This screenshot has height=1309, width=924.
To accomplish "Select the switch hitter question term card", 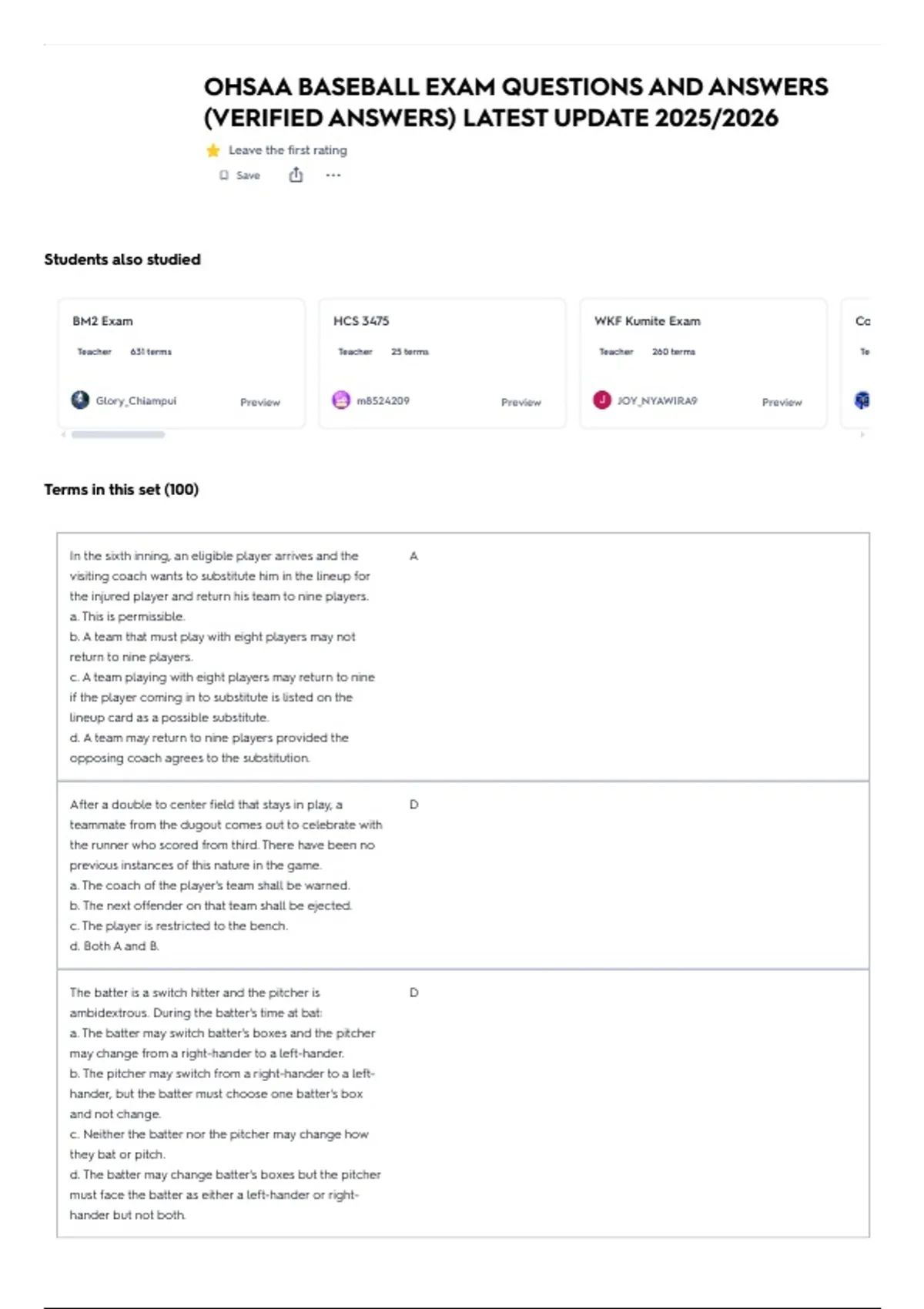I will pos(463,1103).
